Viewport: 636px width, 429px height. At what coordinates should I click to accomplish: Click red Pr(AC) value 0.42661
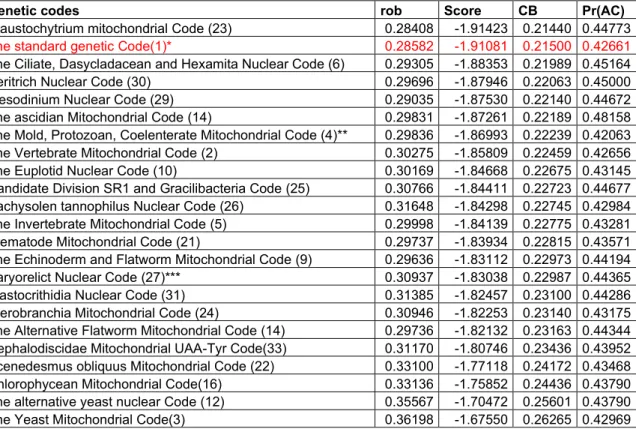[x=606, y=46]
